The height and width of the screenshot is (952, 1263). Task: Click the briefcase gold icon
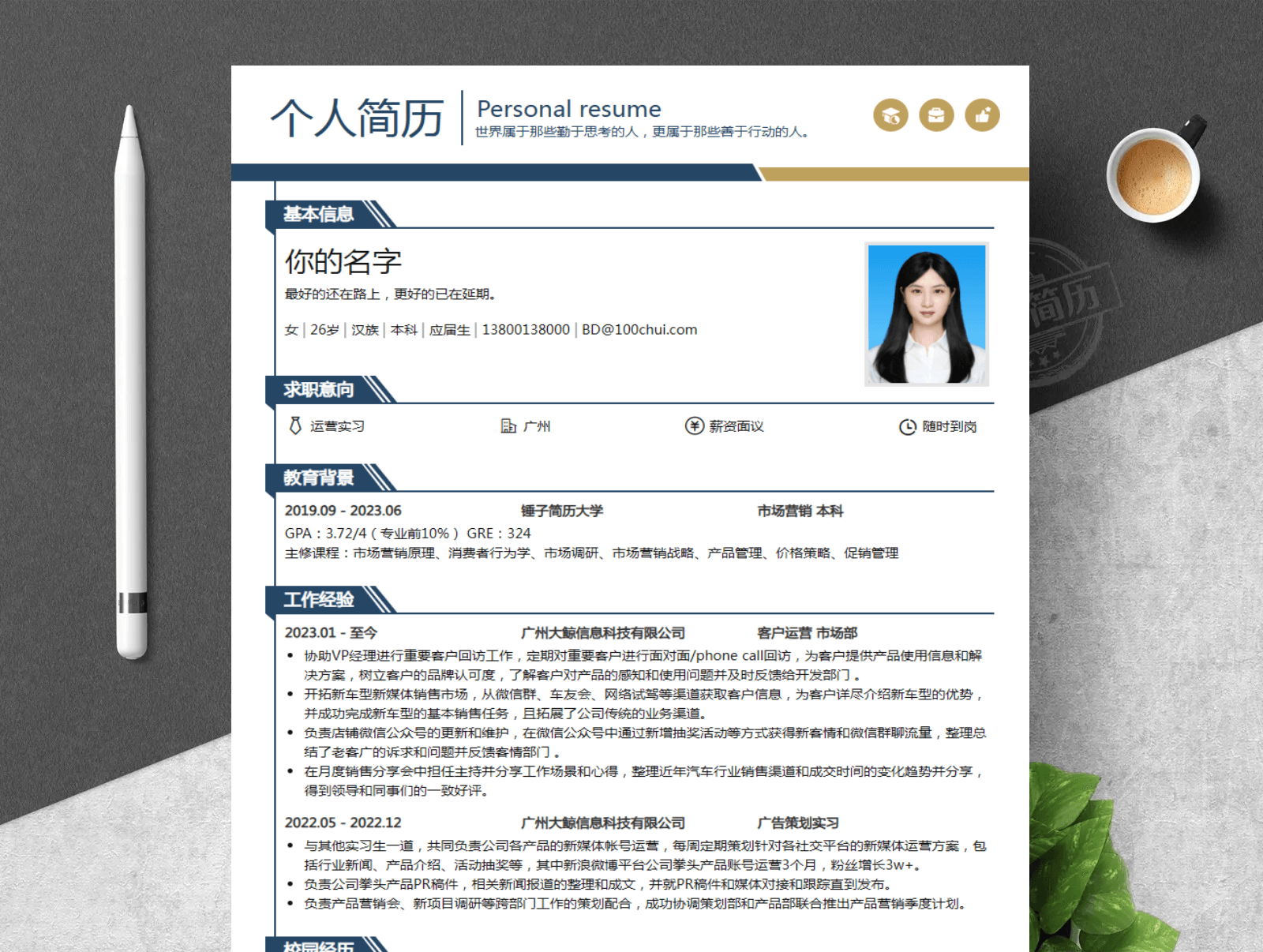click(x=936, y=115)
